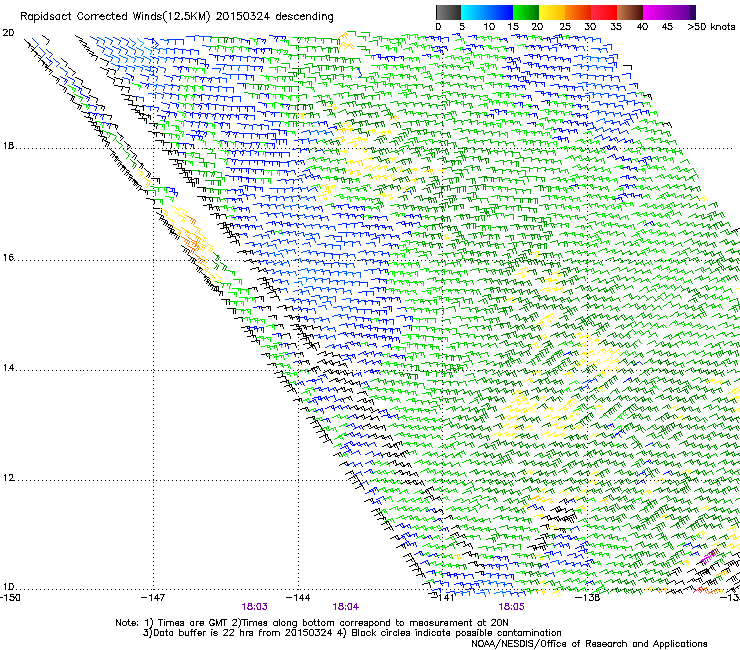Image resolution: width=740 pixels, height=650 pixels.
Task: Click the gray 0-5 knots color swatch
Action: 449,12
